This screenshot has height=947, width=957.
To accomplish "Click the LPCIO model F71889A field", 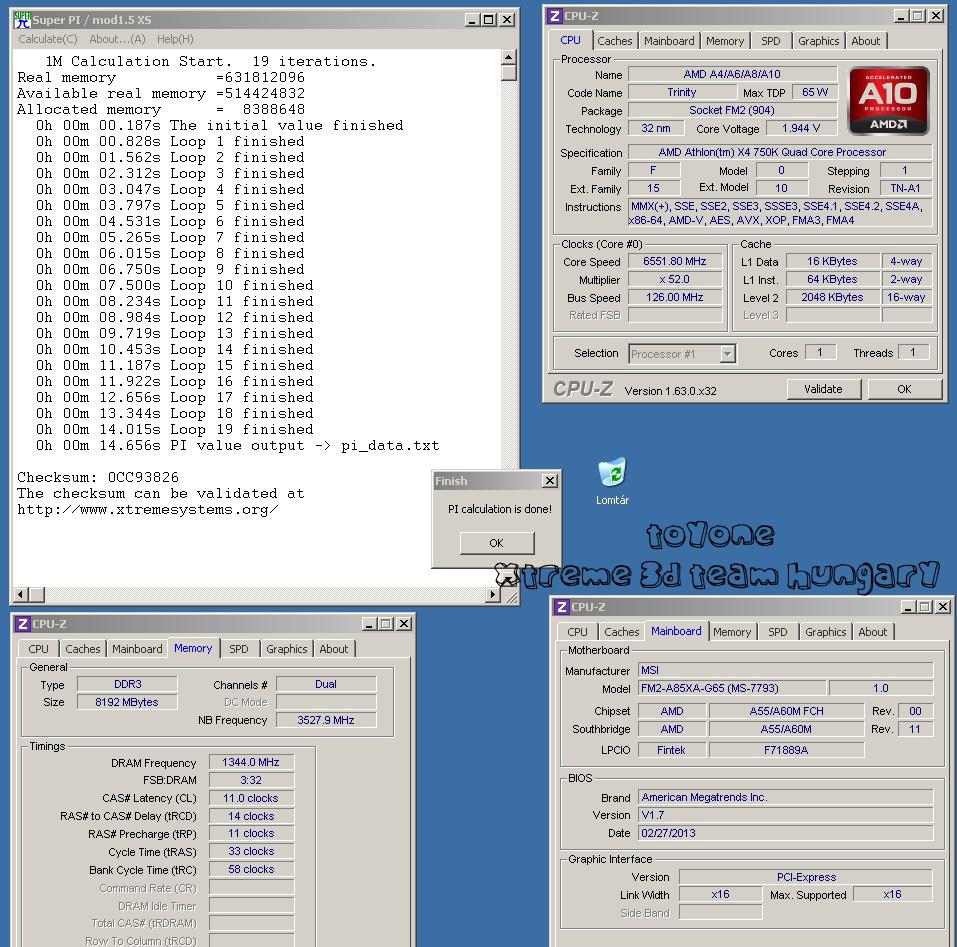I will (786, 750).
